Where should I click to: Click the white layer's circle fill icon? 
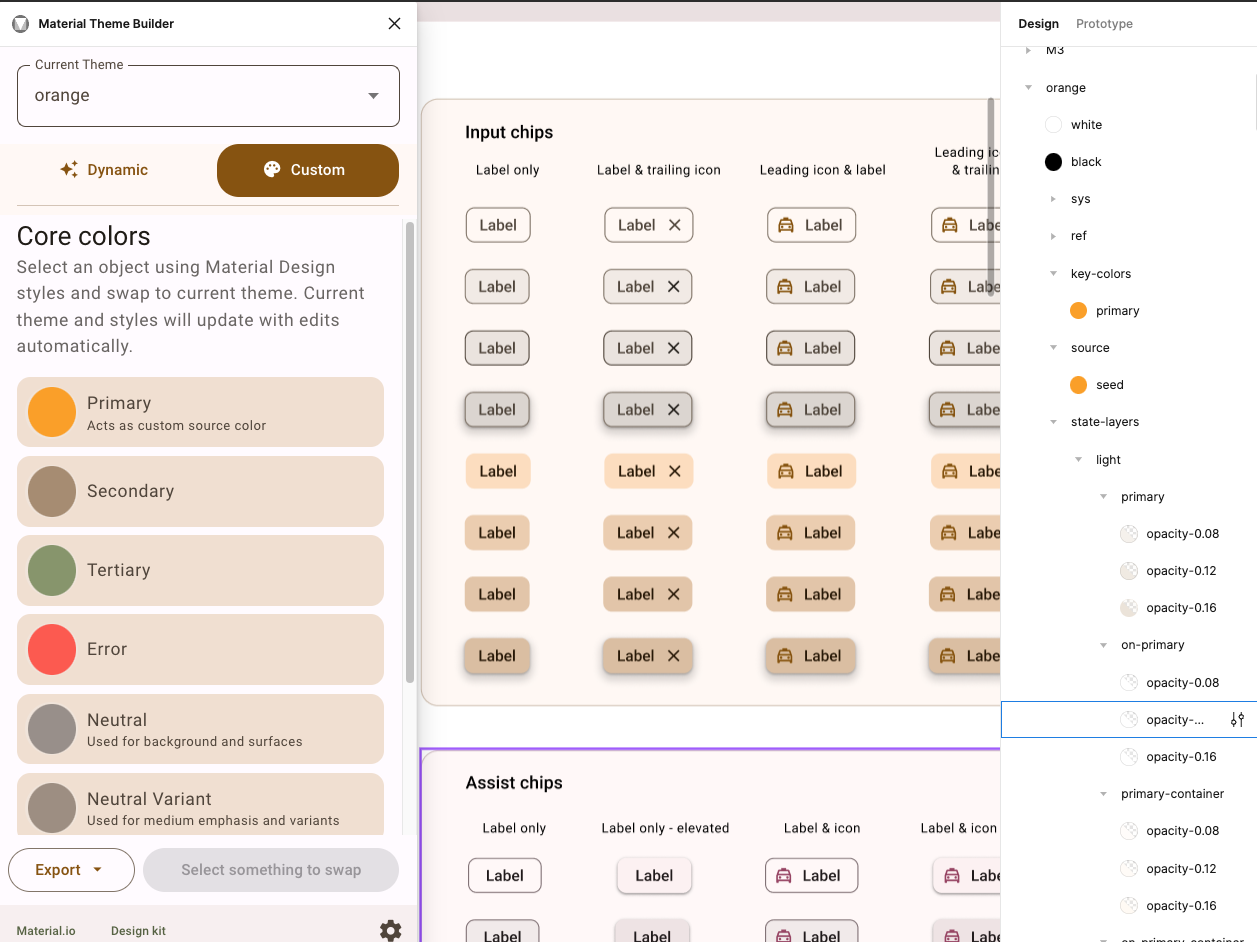tap(1052, 124)
